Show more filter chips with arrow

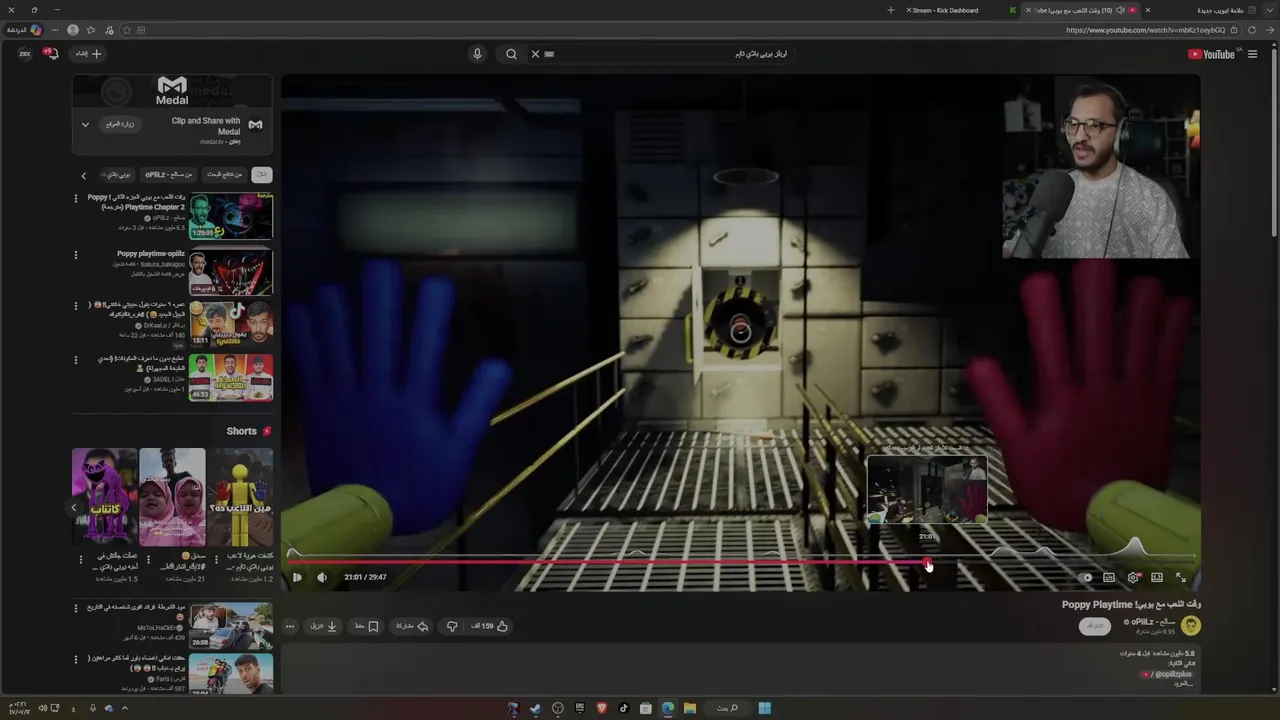click(83, 175)
